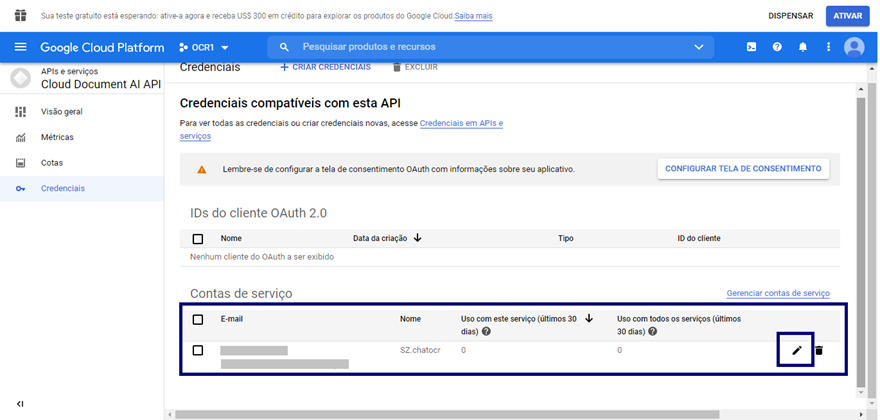This screenshot has height=420, width=880.
Task: Click the vertical scrollbar thumb
Action: 863,242
